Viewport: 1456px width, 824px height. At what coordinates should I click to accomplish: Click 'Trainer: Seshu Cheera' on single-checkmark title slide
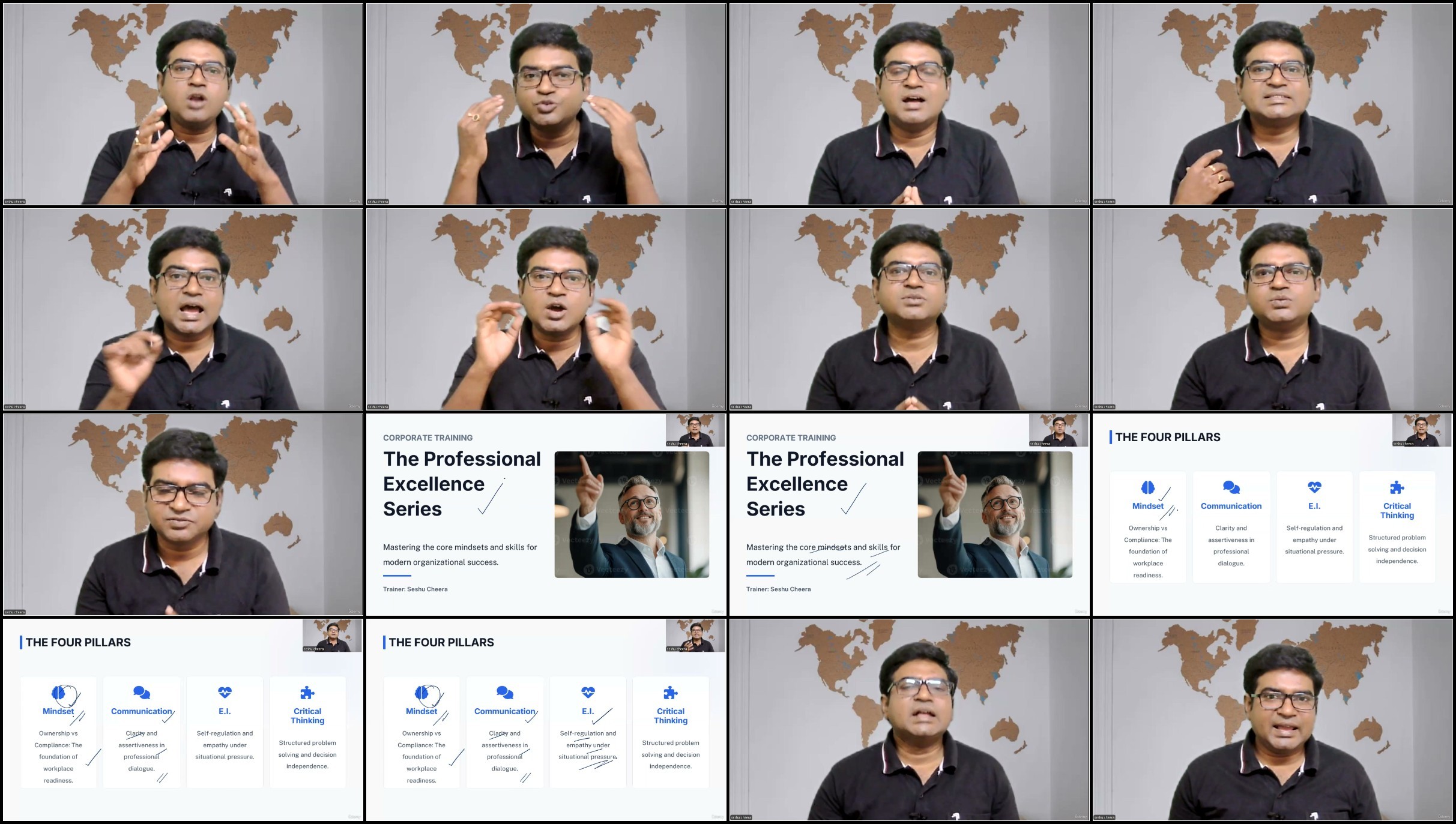click(x=415, y=589)
